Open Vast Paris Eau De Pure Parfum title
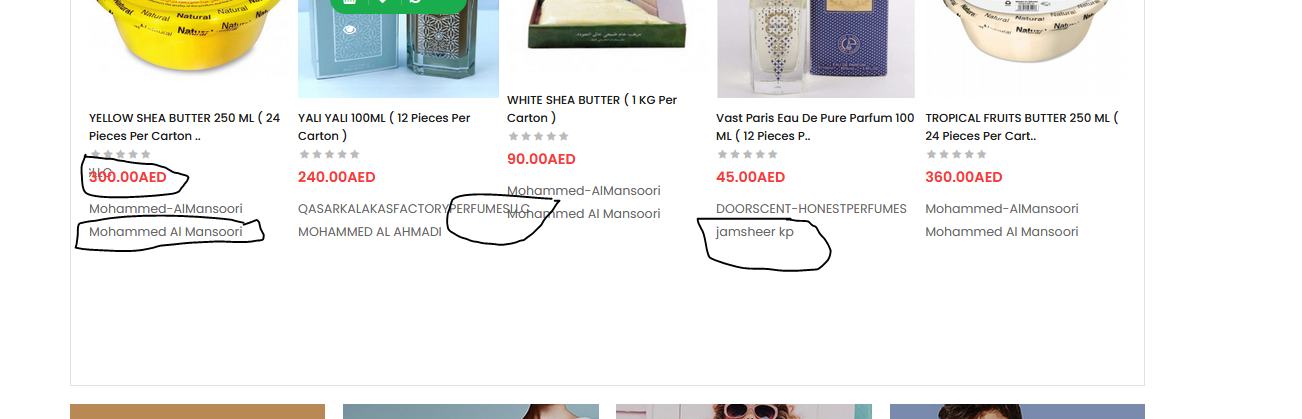 [815, 127]
